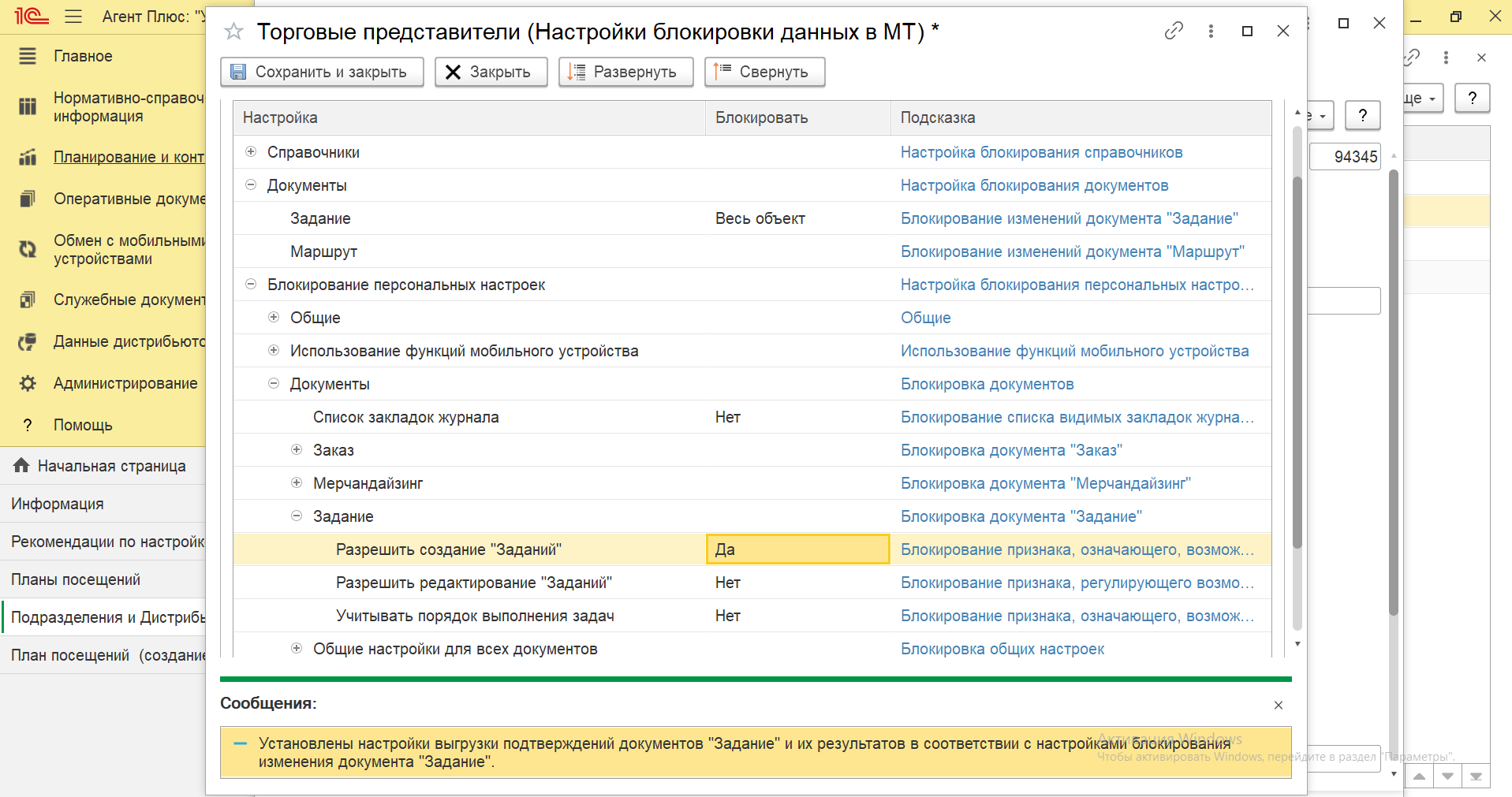Screen dimensions: 1512x797
Task: Open Обмен с мобильными устройствами section
Action: [129, 249]
